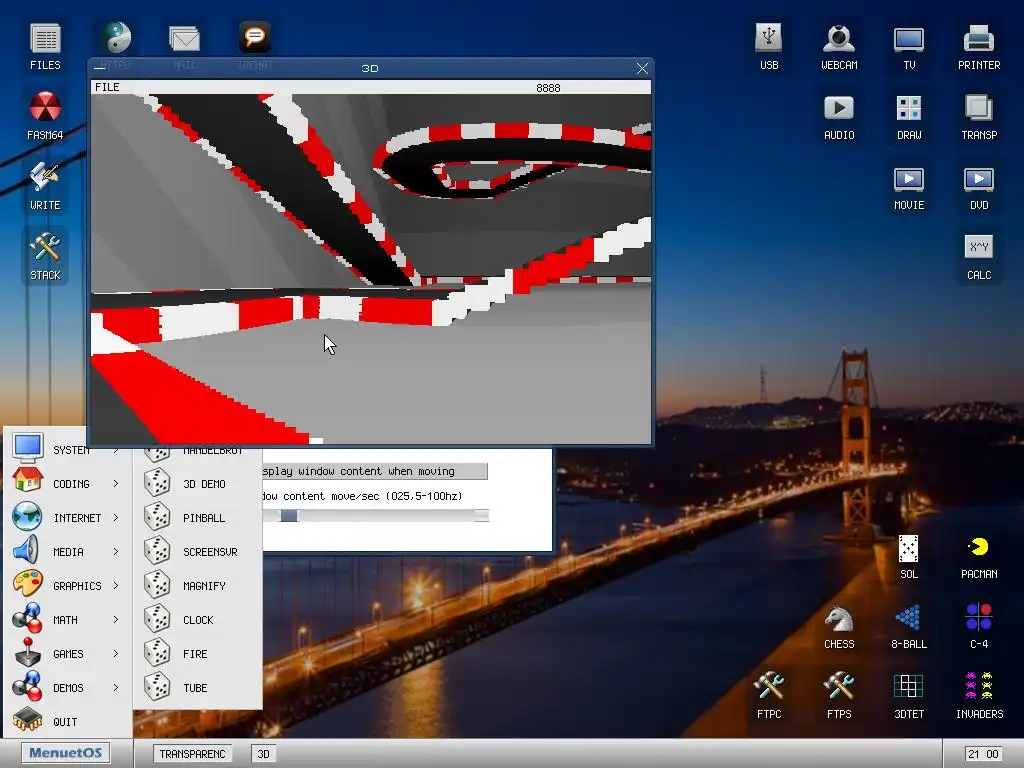Select MAGNIFY from the demos submenu
1024x768 pixels.
(197, 586)
